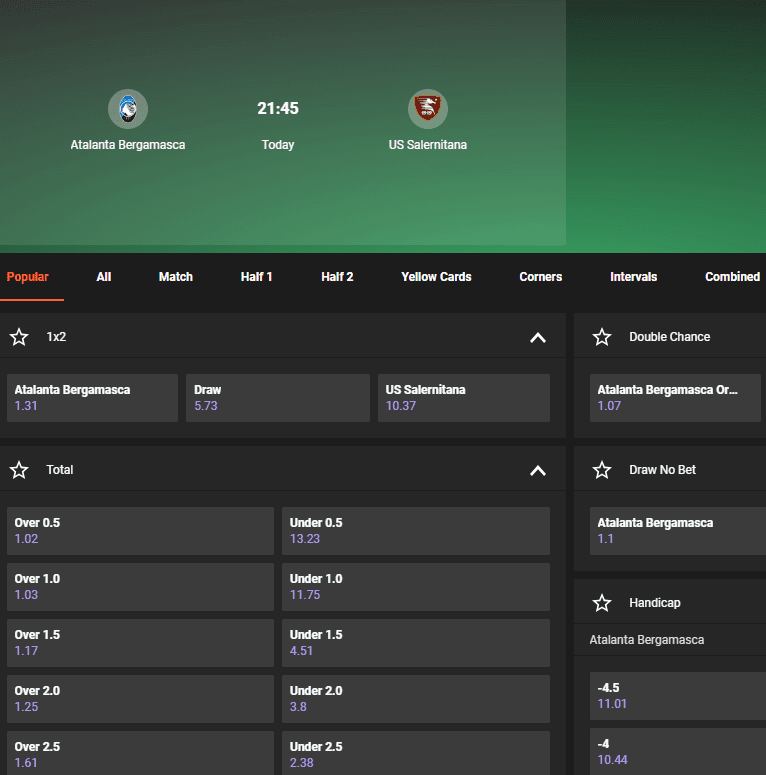Pick Draw No Bet Atalanta at 1.1
This screenshot has height=775, width=766.
click(678, 531)
